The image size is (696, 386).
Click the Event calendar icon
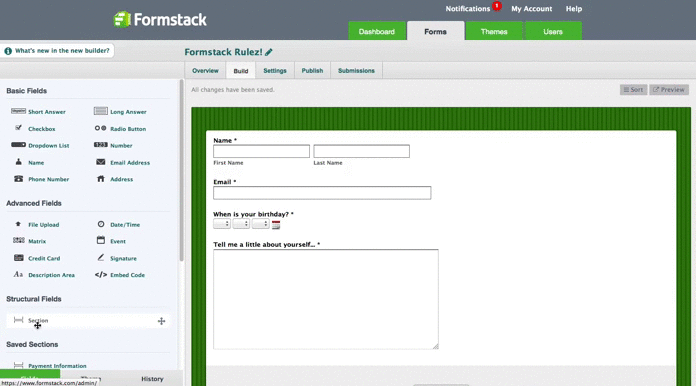coord(101,240)
